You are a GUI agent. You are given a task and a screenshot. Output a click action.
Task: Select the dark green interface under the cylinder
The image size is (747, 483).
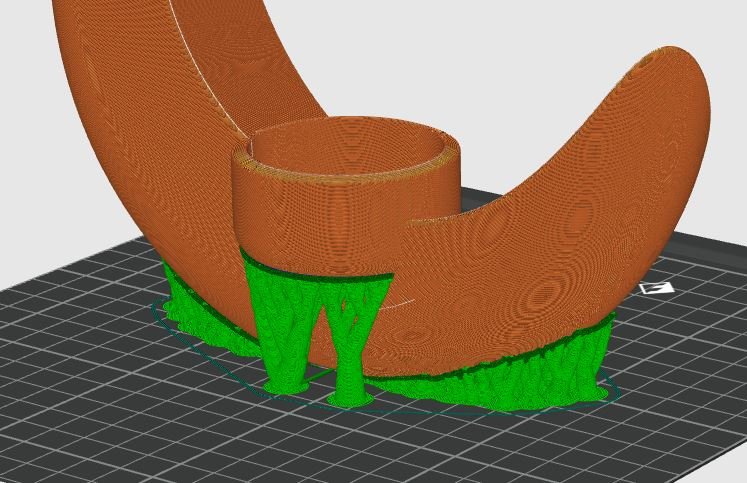click(x=319, y=272)
